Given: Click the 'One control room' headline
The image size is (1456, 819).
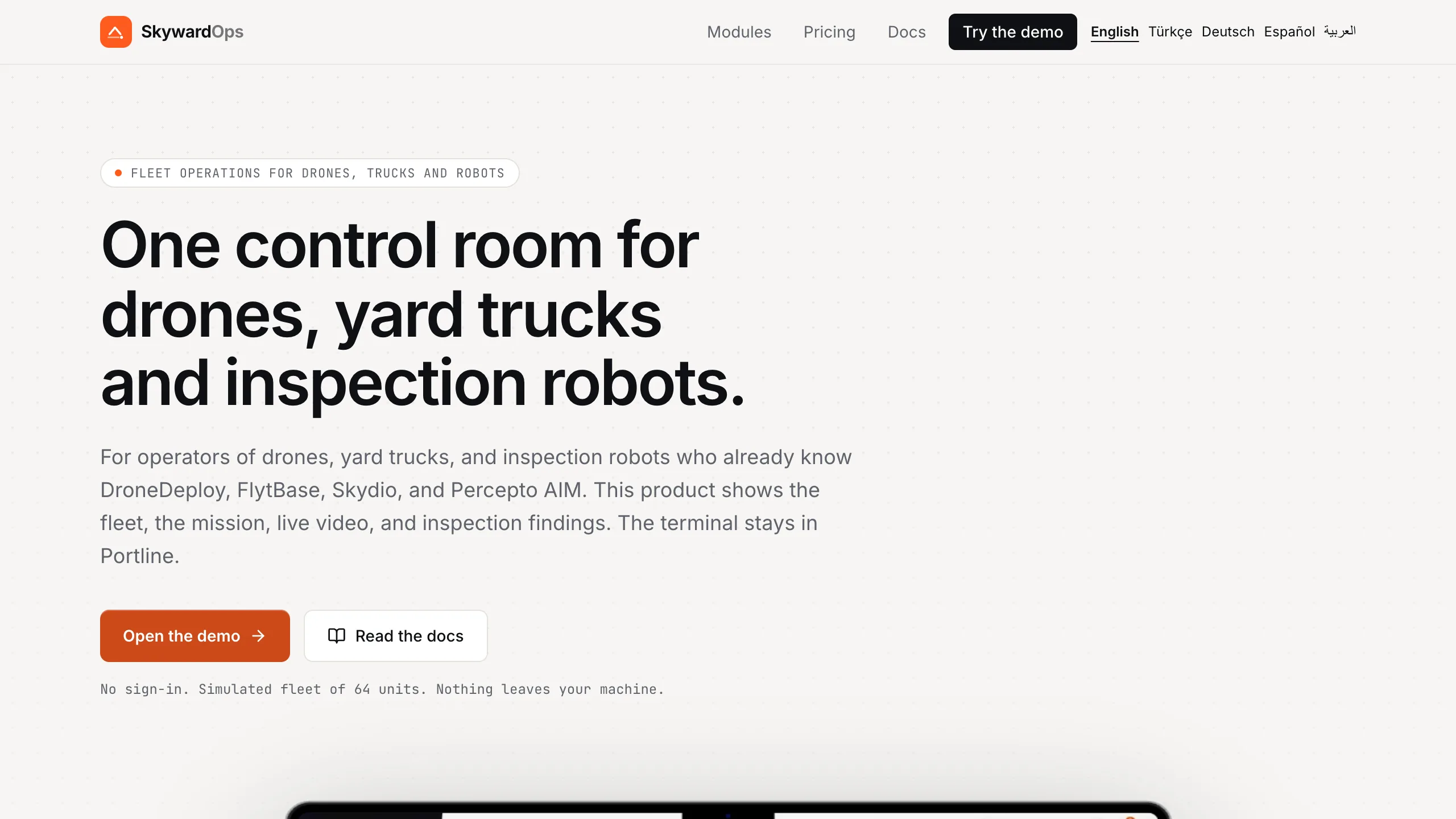Looking at the screenshot, I should [423, 314].
